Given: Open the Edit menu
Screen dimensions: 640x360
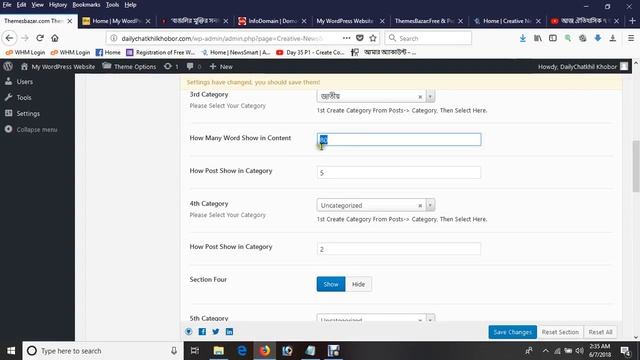Looking at the screenshot, I should [21, 5].
